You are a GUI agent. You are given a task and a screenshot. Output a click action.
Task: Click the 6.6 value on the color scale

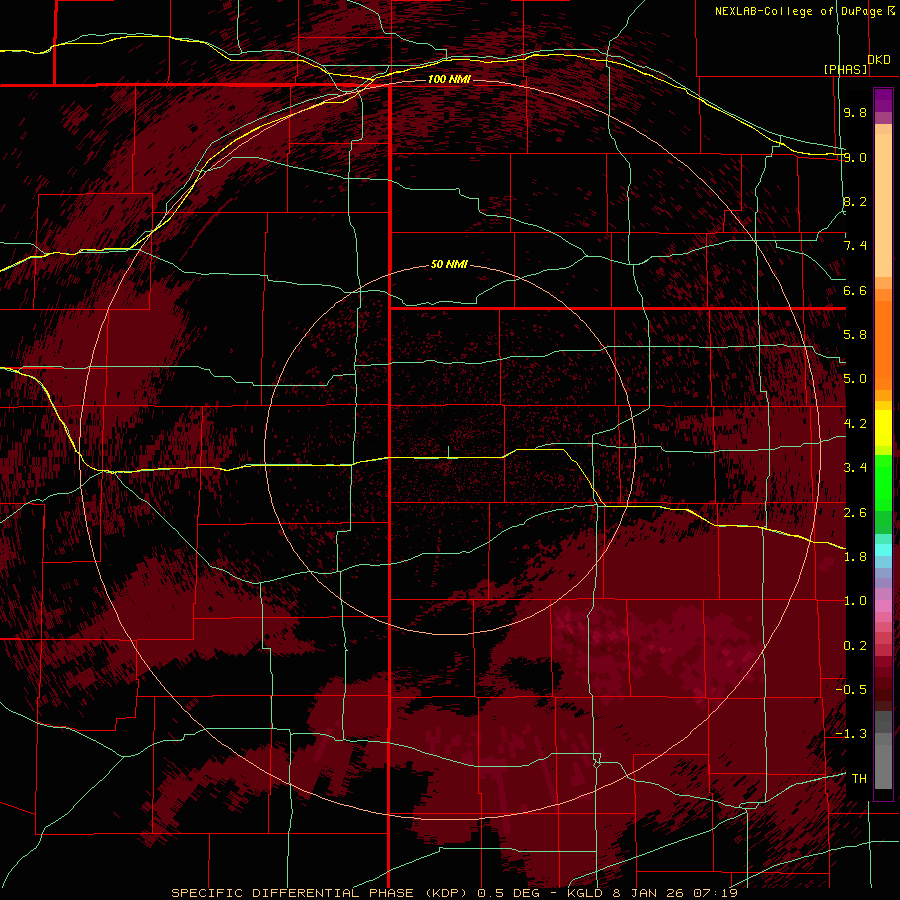(x=855, y=290)
